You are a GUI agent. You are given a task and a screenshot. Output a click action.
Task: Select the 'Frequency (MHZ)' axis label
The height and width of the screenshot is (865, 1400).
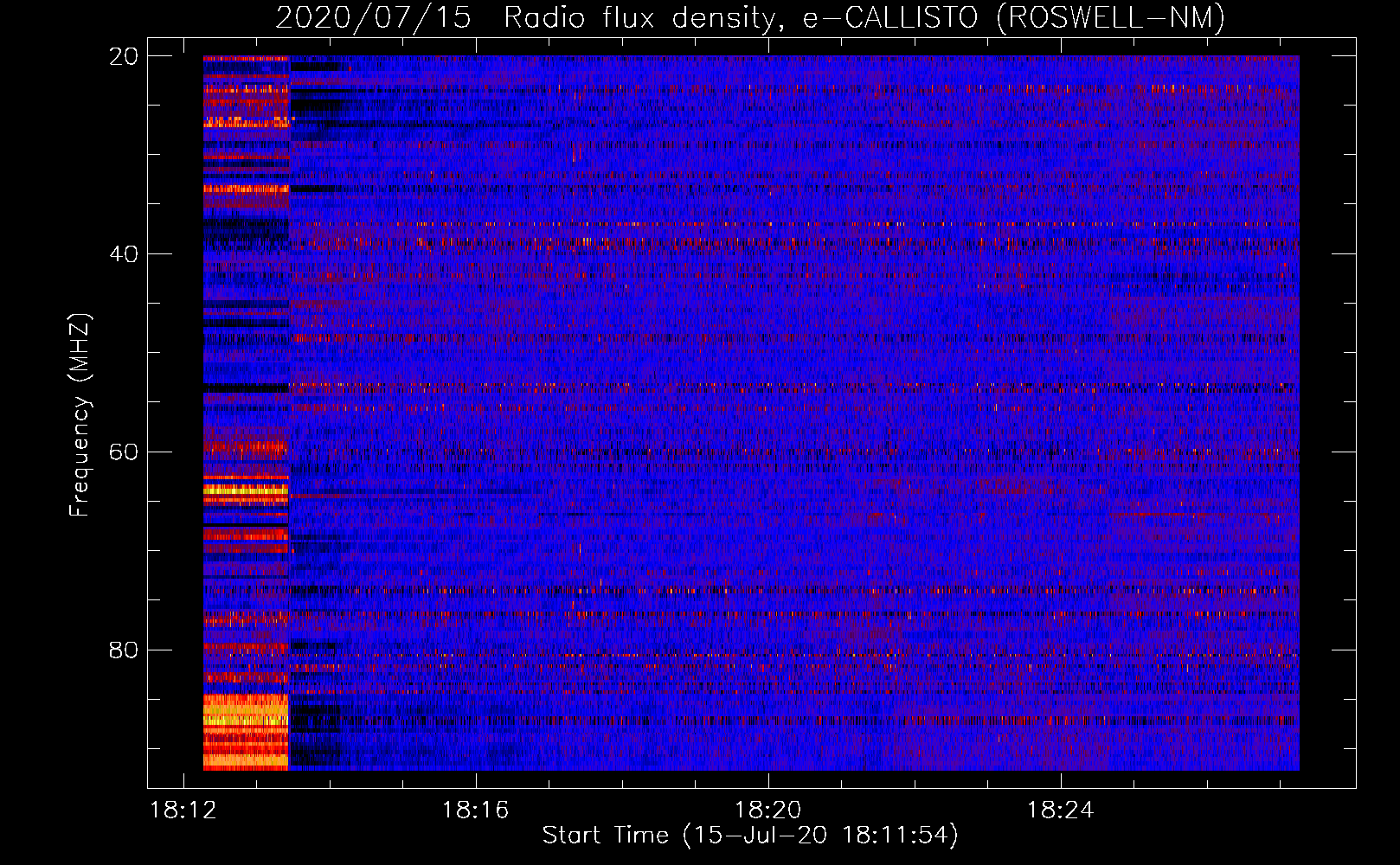80,415
